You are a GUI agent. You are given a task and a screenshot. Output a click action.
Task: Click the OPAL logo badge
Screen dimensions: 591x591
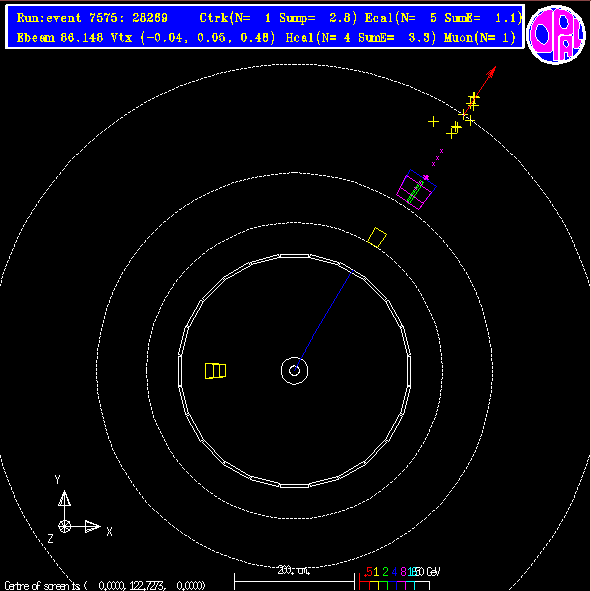point(556,34)
